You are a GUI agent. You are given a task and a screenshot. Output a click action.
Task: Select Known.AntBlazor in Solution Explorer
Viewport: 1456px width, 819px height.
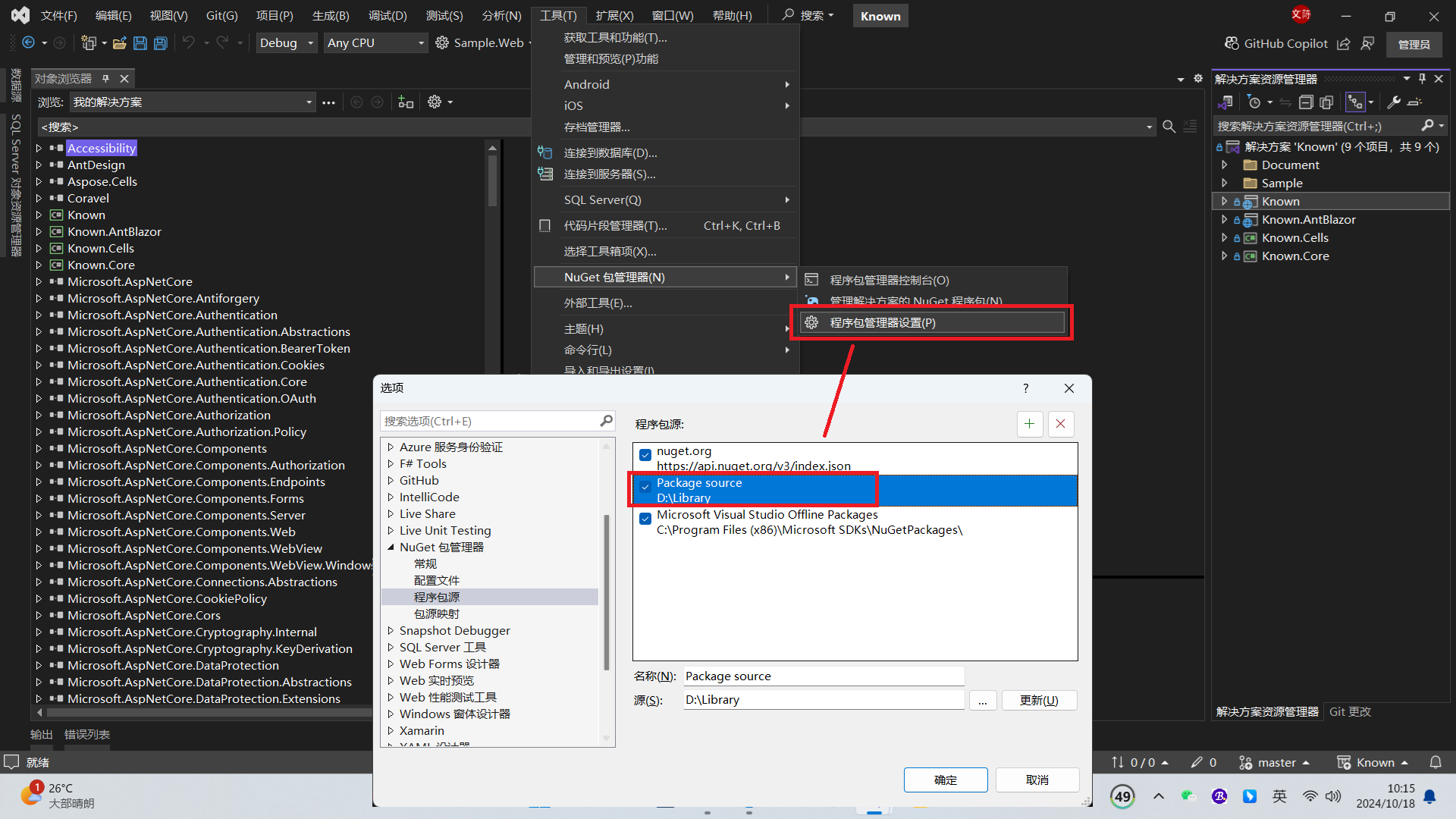1309,220
